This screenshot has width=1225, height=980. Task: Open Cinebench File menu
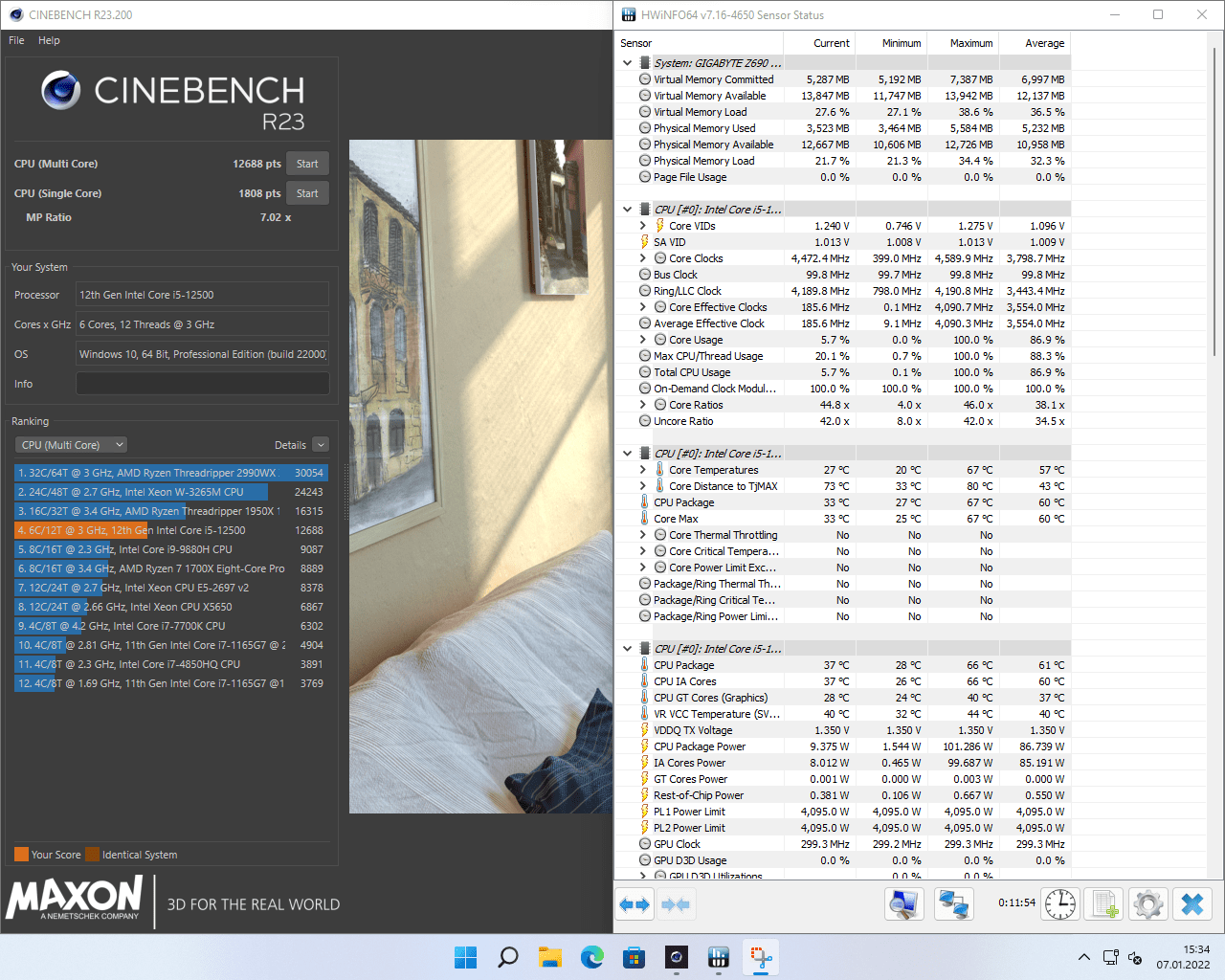(16, 40)
